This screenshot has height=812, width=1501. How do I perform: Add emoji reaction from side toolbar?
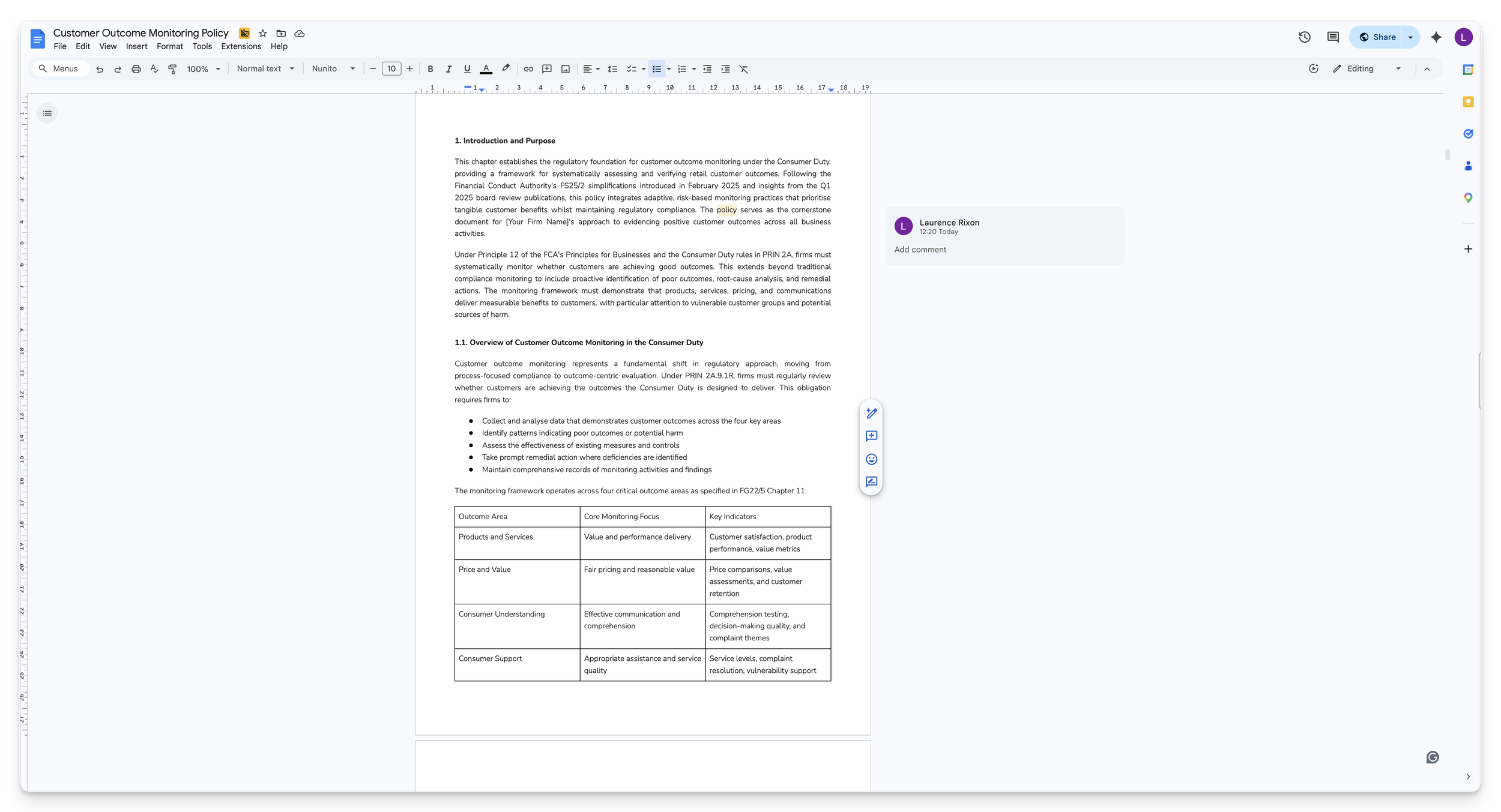click(x=871, y=459)
